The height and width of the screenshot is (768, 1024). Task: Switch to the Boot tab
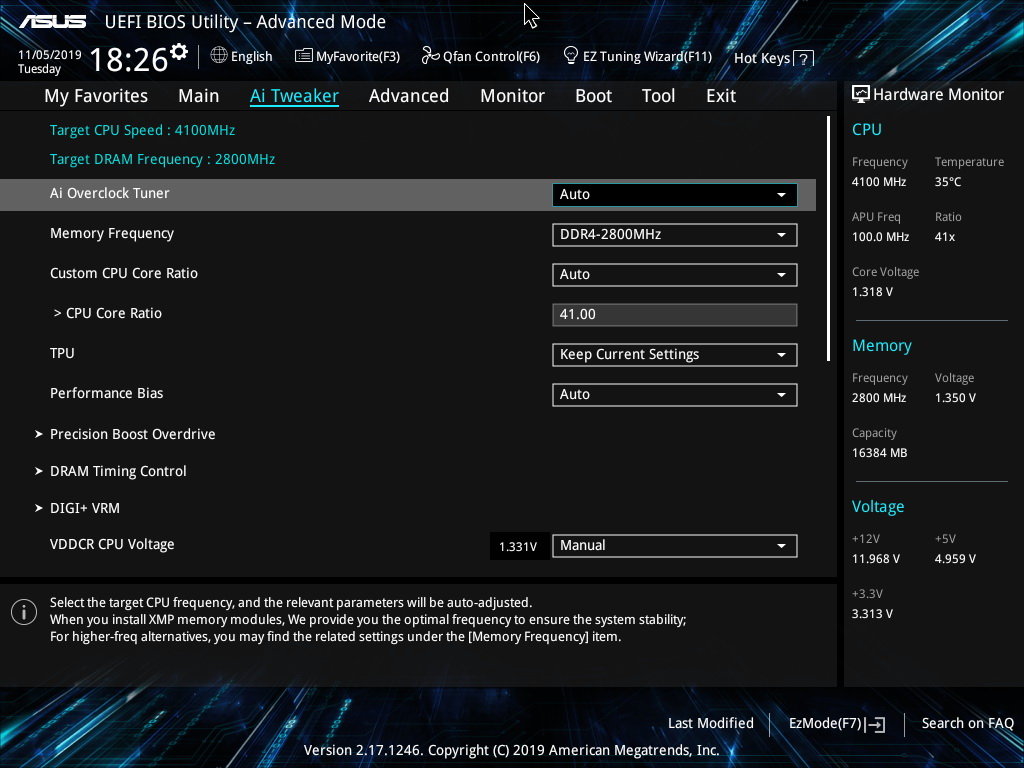(x=593, y=96)
